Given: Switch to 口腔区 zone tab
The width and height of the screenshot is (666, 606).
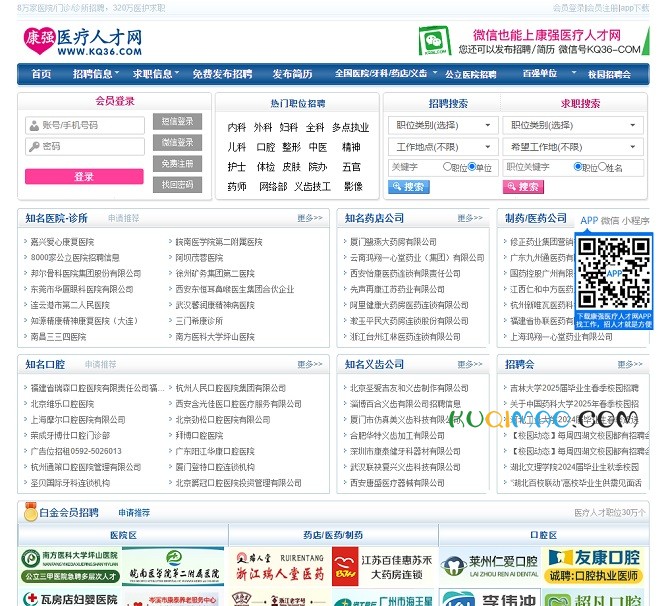Looking at the screenshot, I should point(543,535).
